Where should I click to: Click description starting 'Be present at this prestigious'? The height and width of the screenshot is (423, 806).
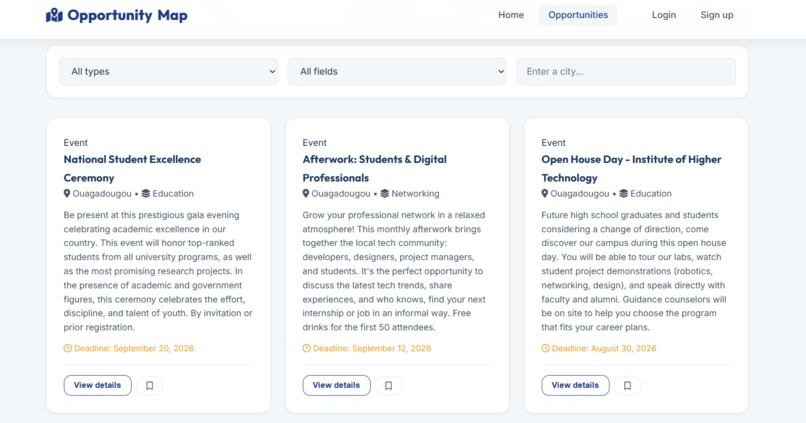[x=158, y=271]
